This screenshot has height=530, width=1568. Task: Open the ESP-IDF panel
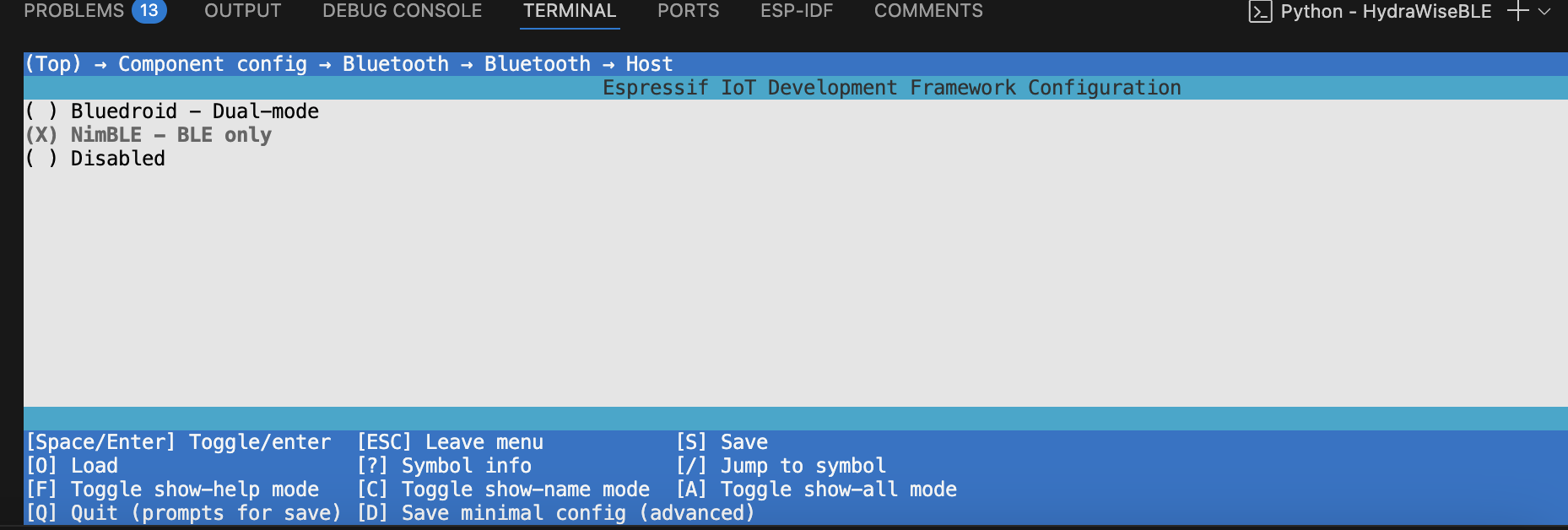[x=797, y=11]
